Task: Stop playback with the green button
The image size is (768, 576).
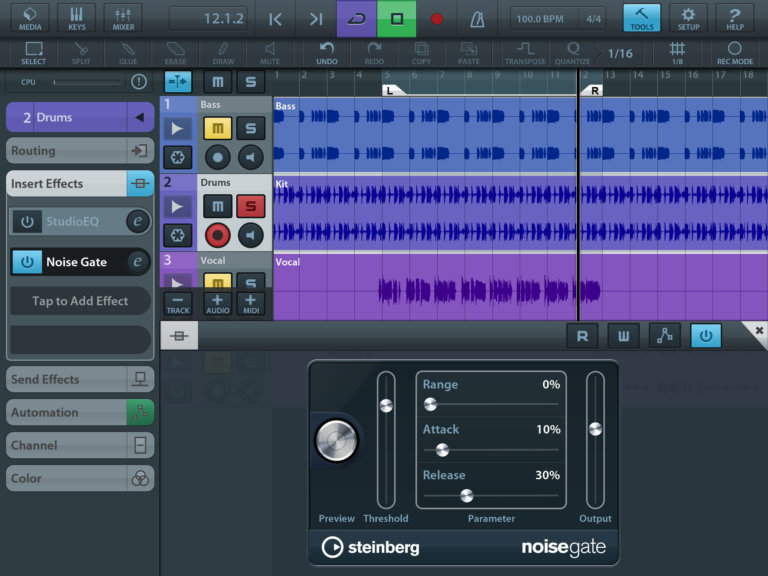Action: click(x=397, y=19)
